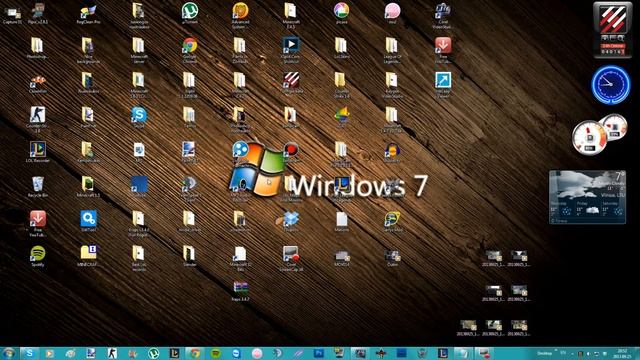
Task: Open the LOL Recorder desktop shortcut
Action: 38,152
